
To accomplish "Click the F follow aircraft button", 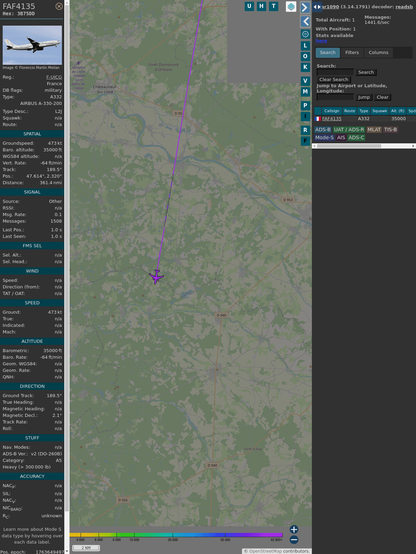I will (x=305, y=141).
